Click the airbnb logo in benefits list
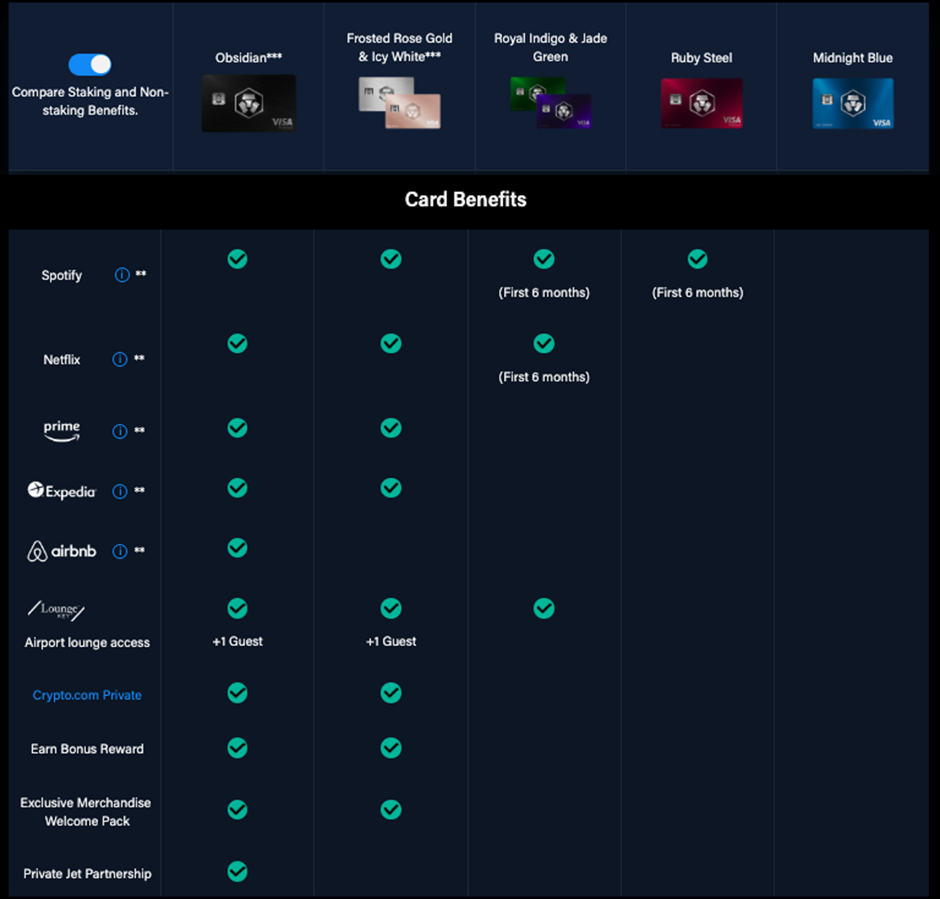The image size is (940, 899). coord(62,551)
